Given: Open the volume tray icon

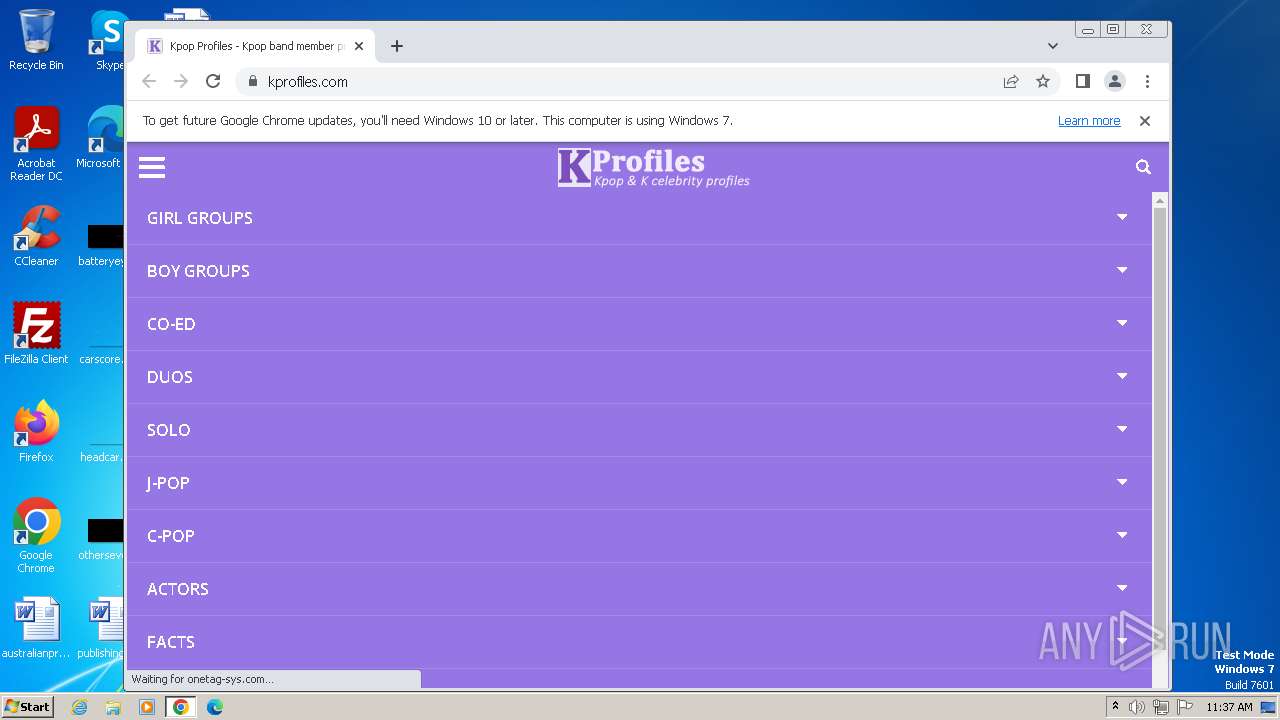Looking at the screenshot, I should point(1137,707).
